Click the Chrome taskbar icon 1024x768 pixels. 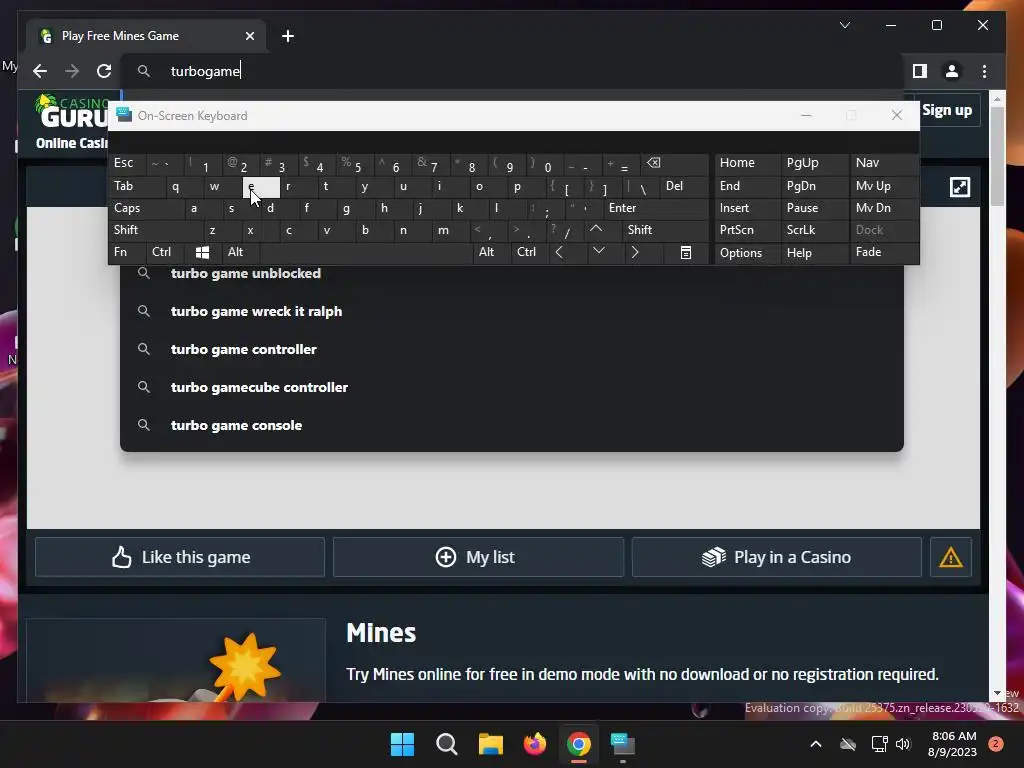[x=579, y=744]
